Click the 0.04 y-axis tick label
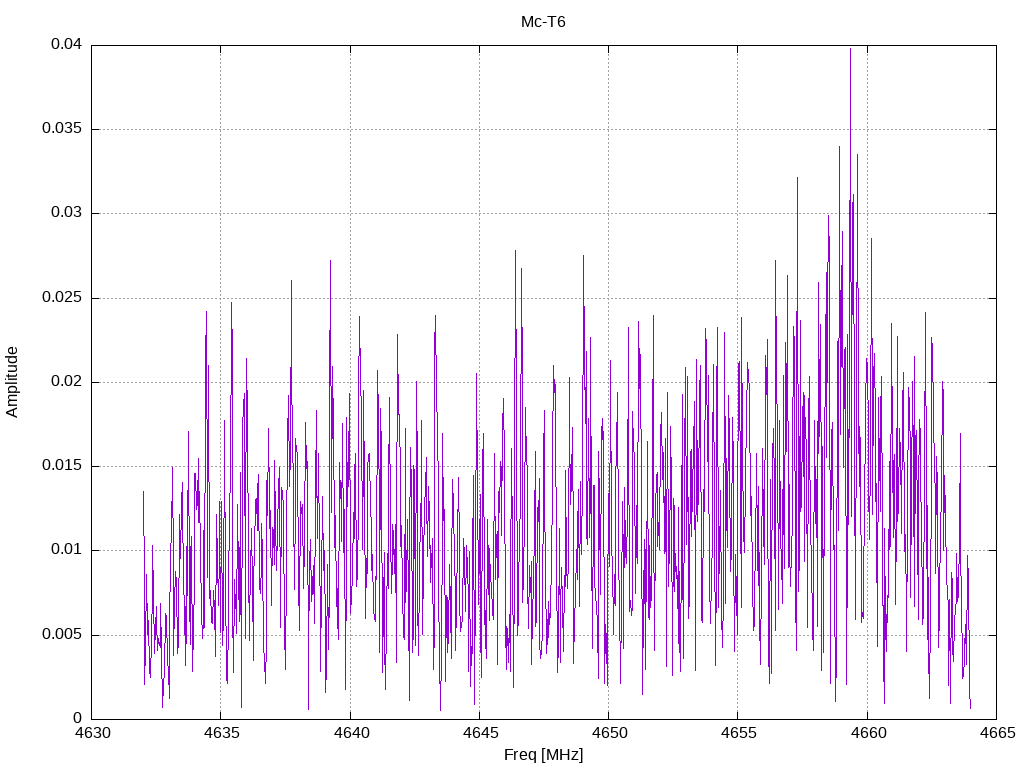Screen dimensions: 1024x768 [67, 44]
